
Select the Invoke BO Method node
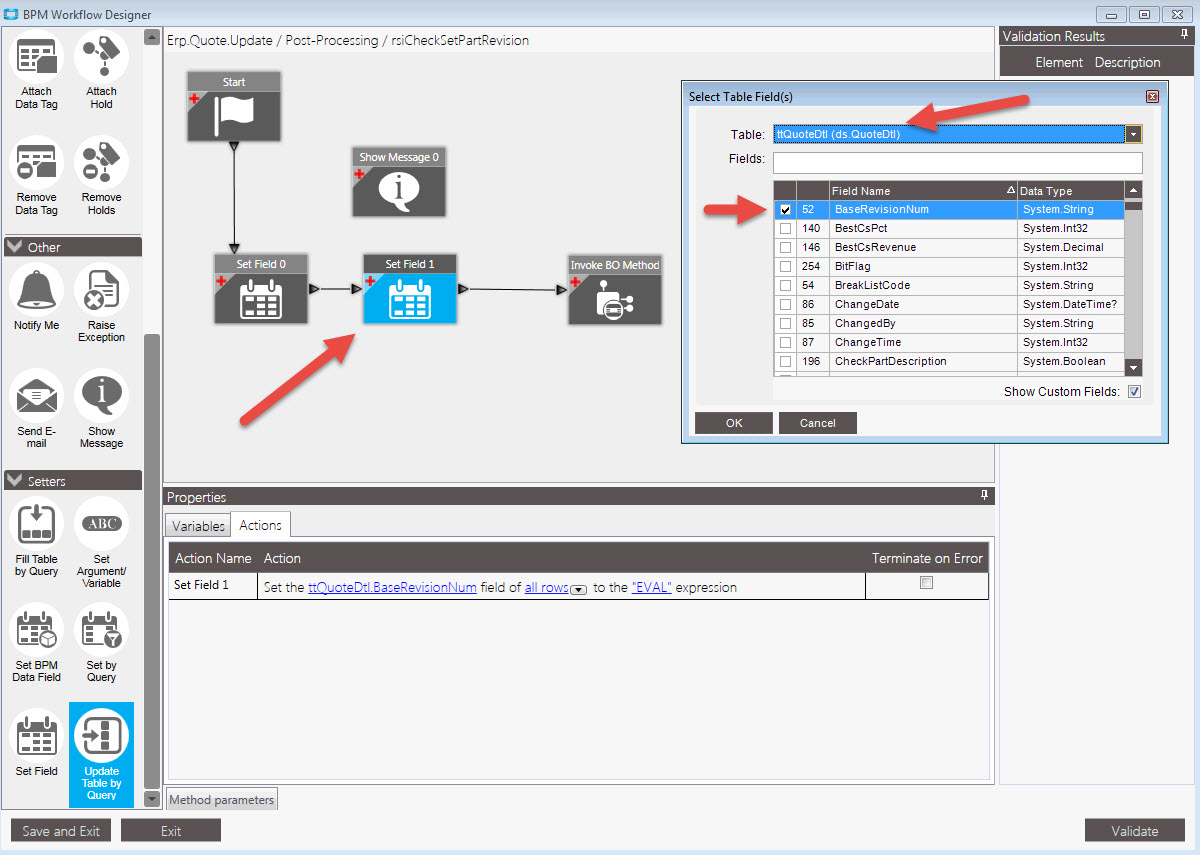click(615, 290)
